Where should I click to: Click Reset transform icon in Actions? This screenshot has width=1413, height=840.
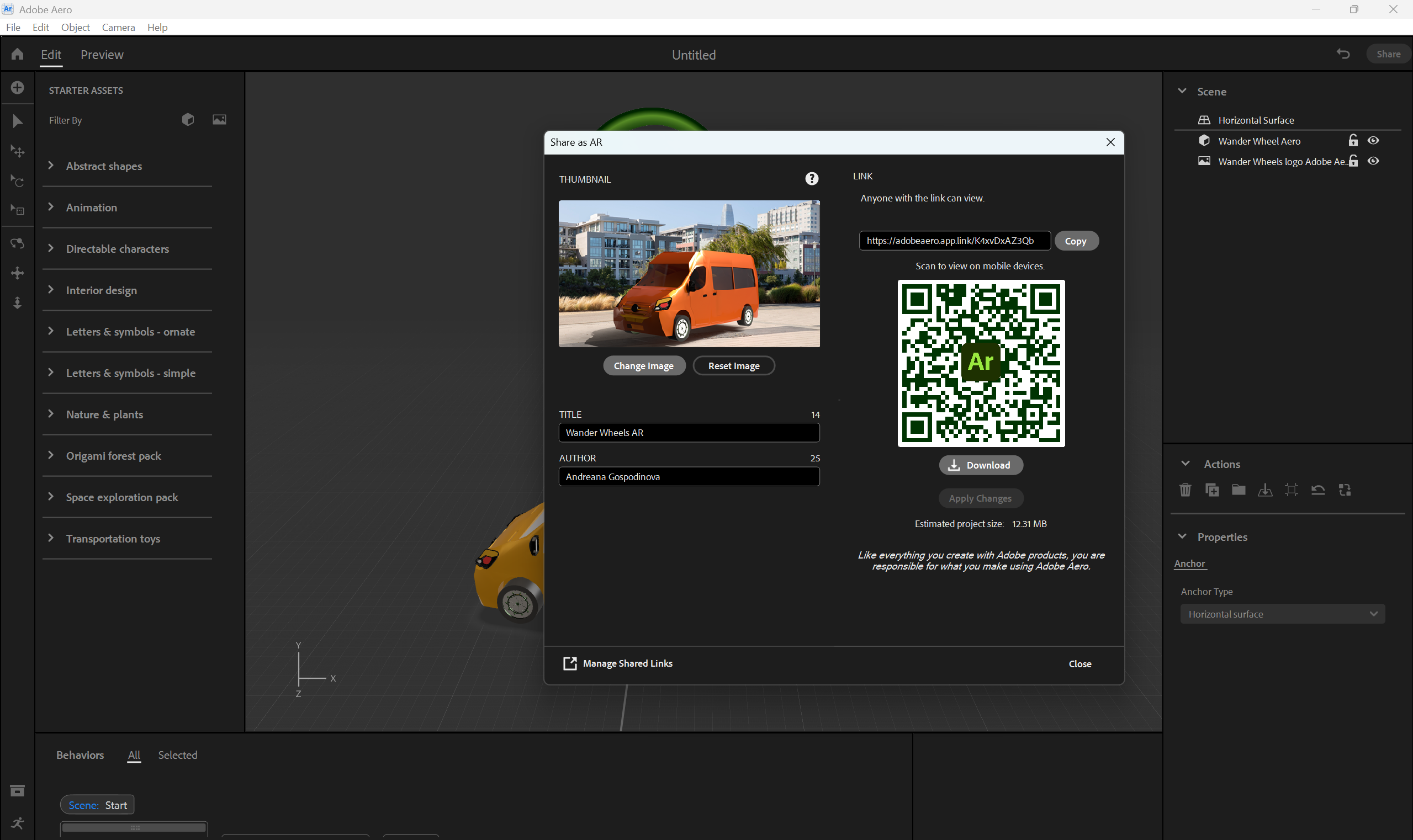point(1319,490)
